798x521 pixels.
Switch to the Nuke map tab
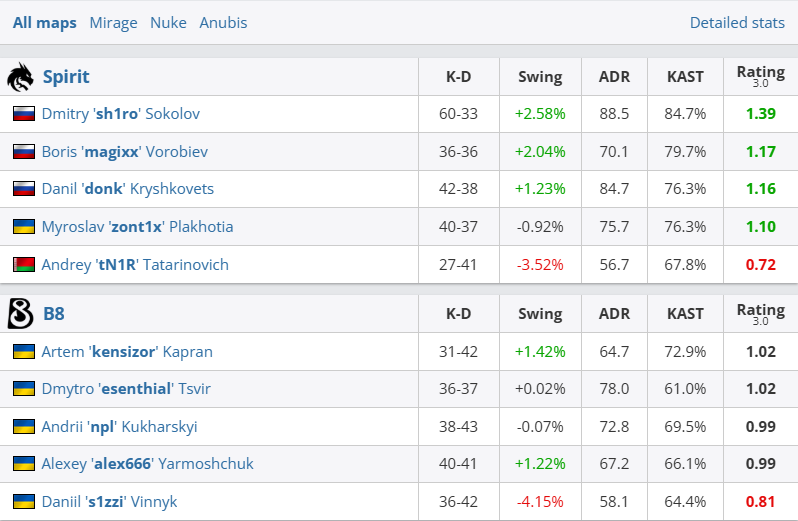(x=168, y=22)
